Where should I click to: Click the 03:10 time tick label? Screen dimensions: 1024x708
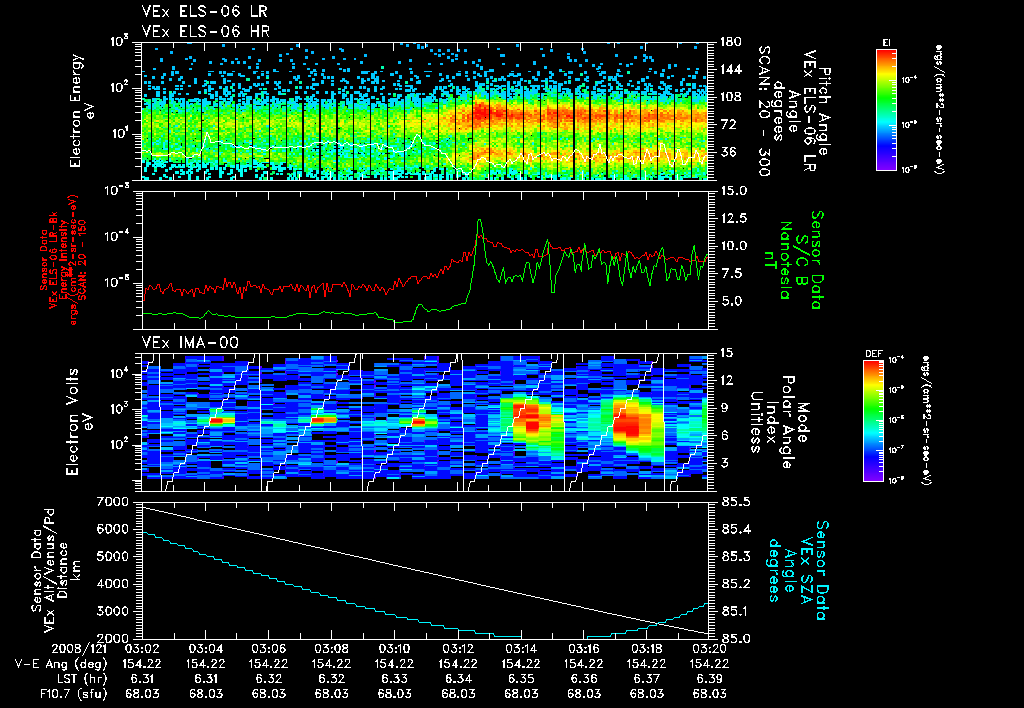[x=394, y=649]
